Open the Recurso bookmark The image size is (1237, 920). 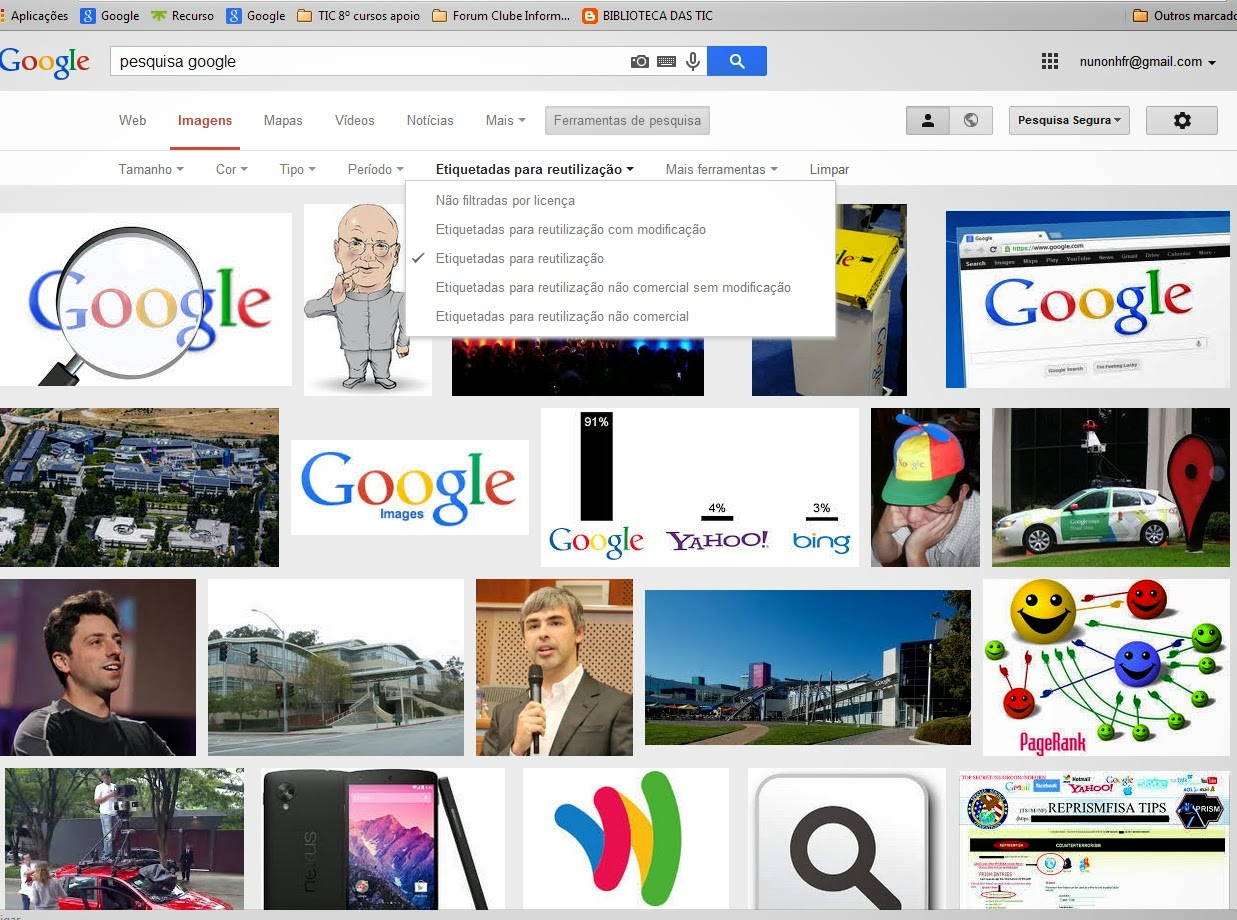(182, 15)
